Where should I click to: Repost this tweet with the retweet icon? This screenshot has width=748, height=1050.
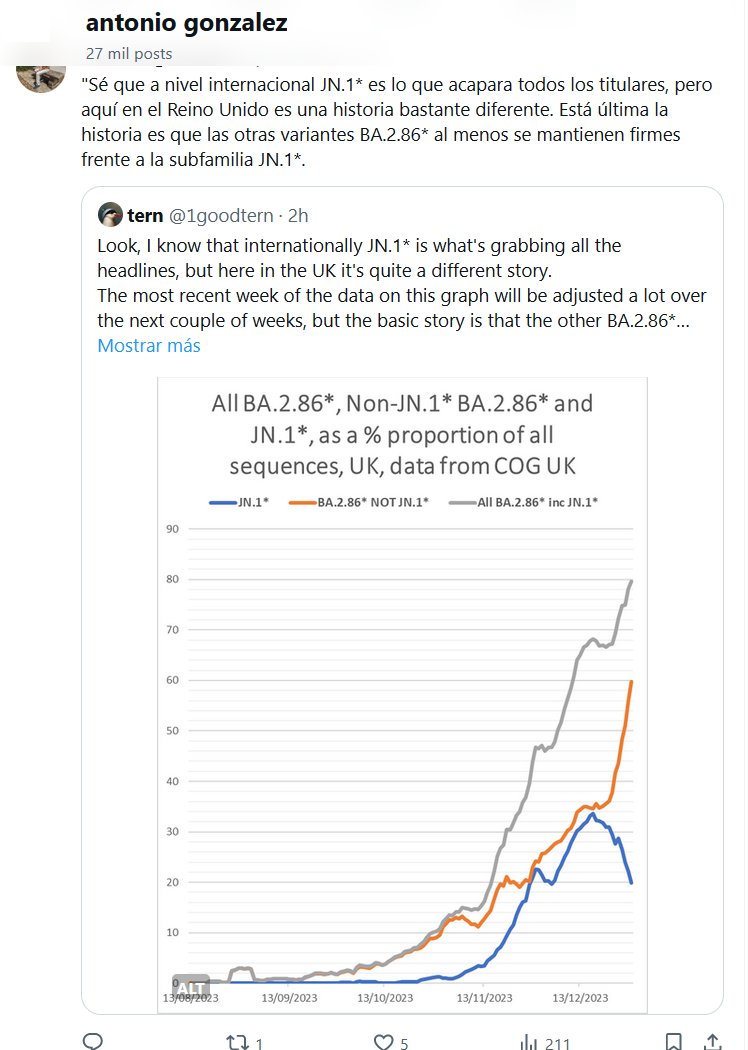(x=237, y=1042)
